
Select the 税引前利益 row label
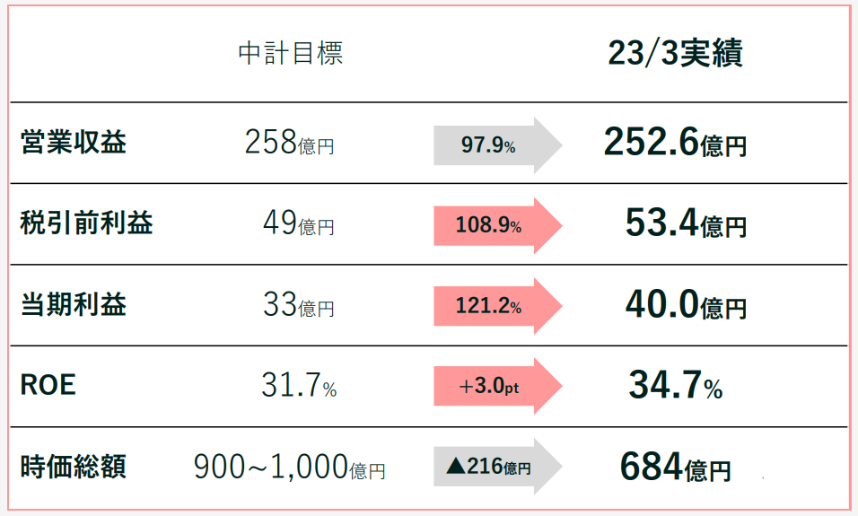(86, 224)
